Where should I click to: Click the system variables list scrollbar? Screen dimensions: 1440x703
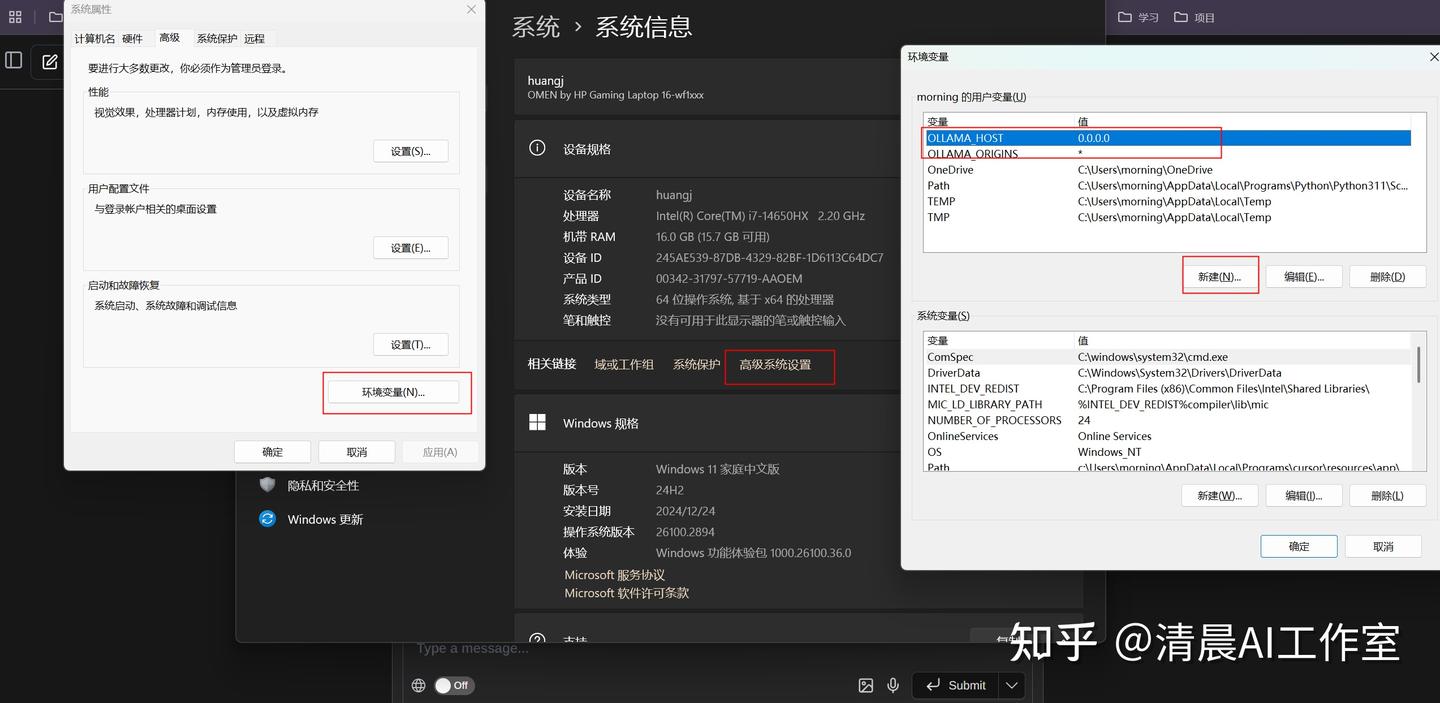pos(1418,364)
